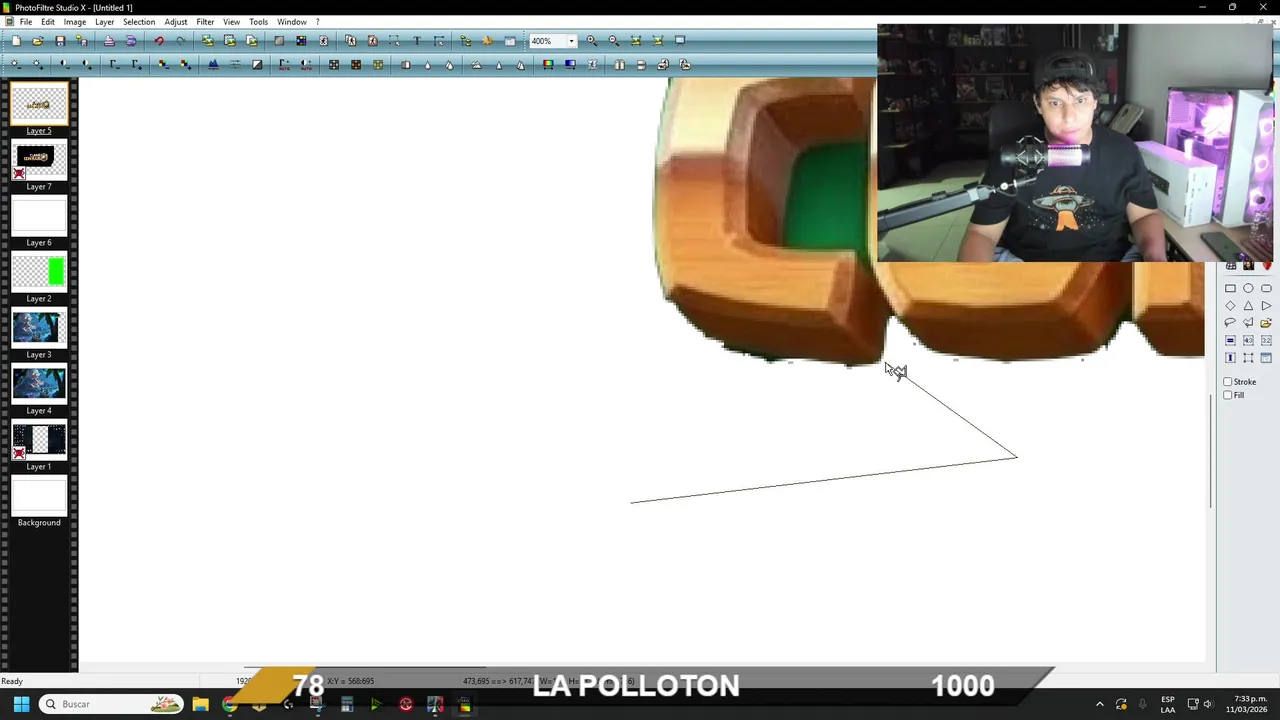Select the Layer 1 thumbnail
1280x720 pixels.
tap(39, 441)
